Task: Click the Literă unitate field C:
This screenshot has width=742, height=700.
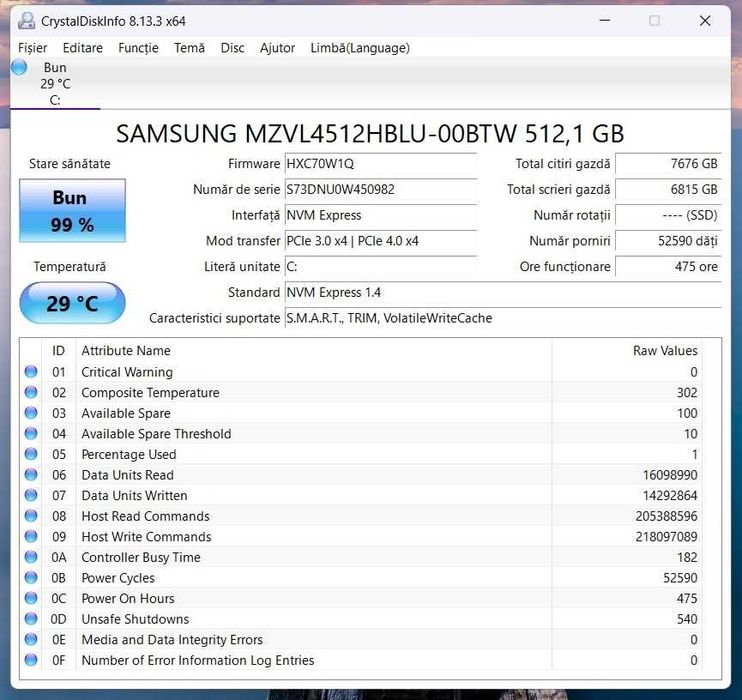Action: [380, 266]
